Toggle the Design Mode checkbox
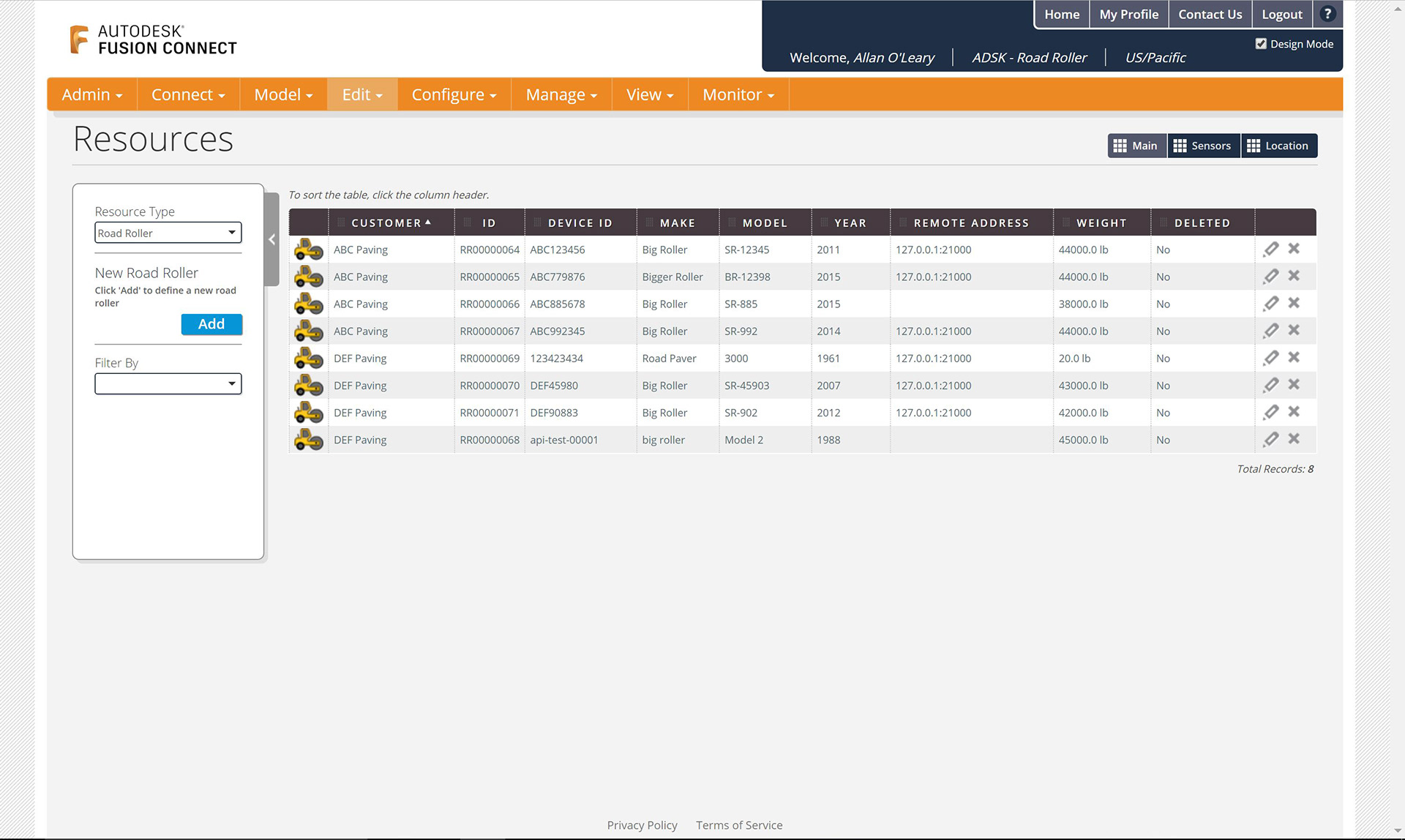Image resolution: width=1405 pixels, height=840 pixels. click(1261, 44)
